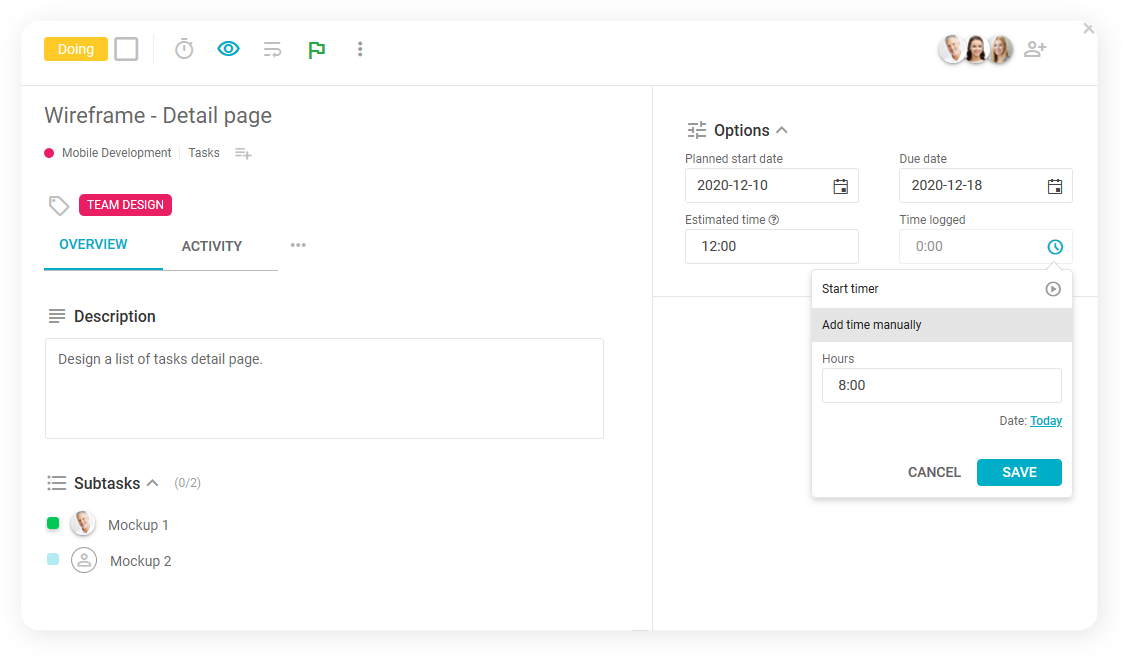Open the Mockup 2 subtask
Screen dimensions: 1125x659
(x=141, y=561)
